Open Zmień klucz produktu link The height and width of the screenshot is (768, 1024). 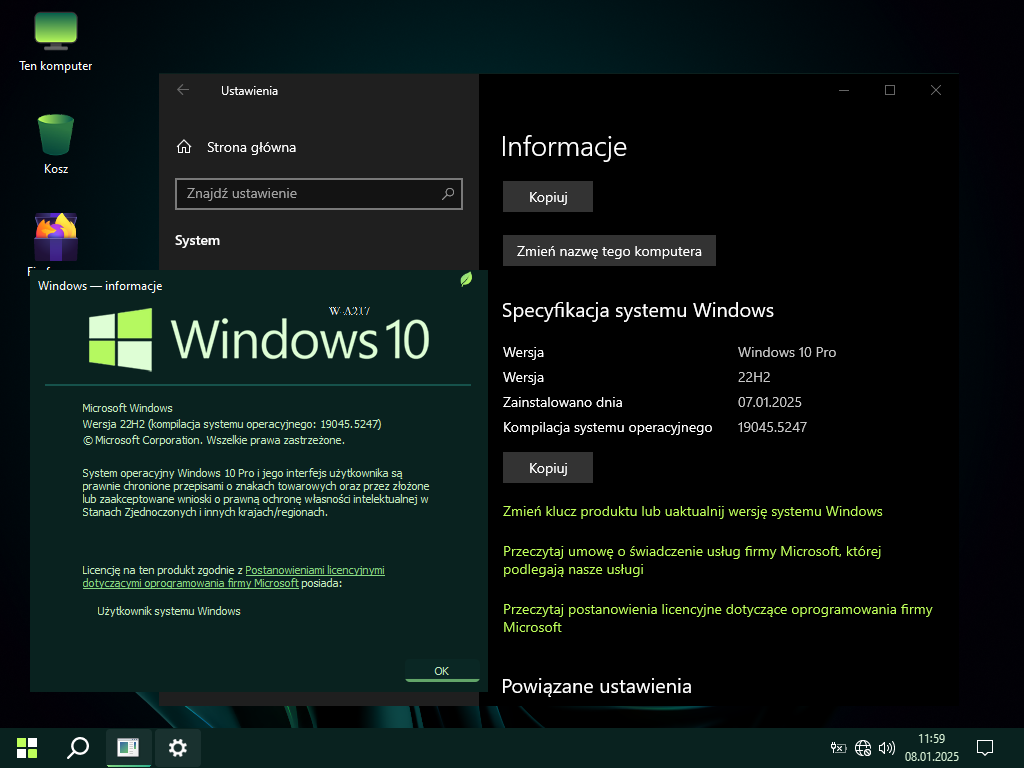coord(692,511)
